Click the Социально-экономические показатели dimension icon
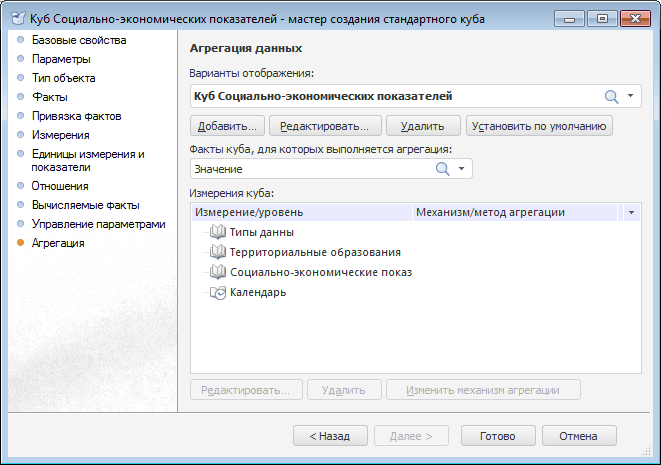This screenshot has height=465, width=661. (218, 272)
